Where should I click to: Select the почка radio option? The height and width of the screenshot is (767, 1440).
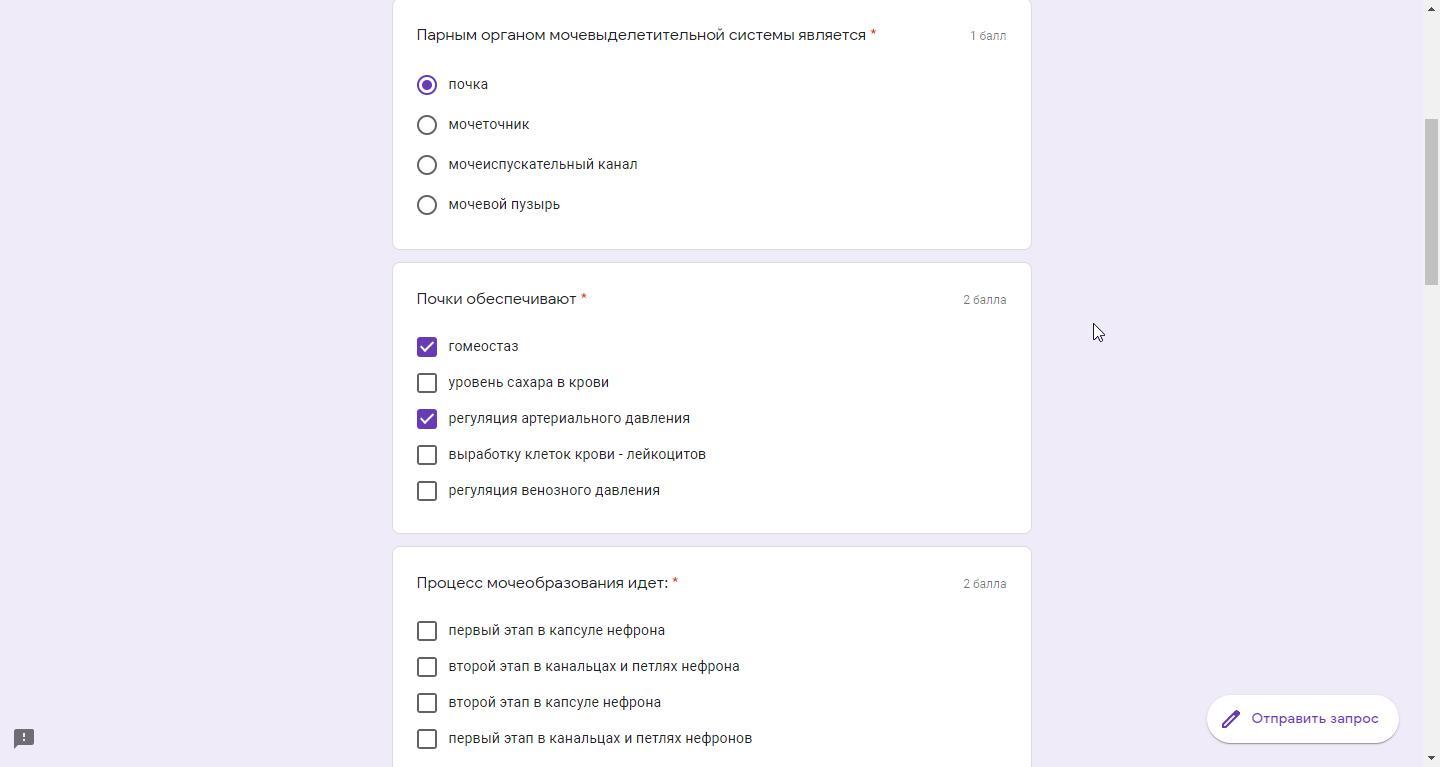pos(427,85)
